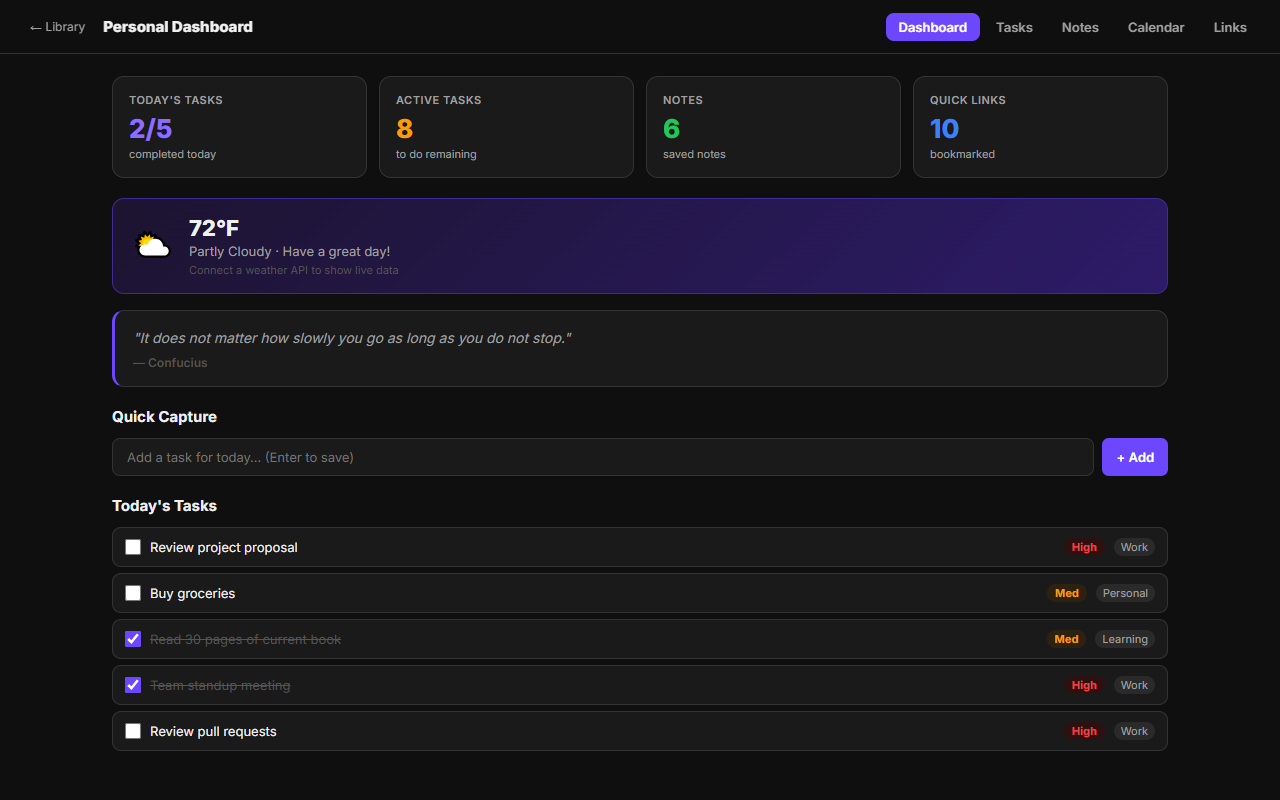Screen dimensions: 1280x800
Task: Click the Today's Tasks section heading
Action: click(x=164, y=506)
